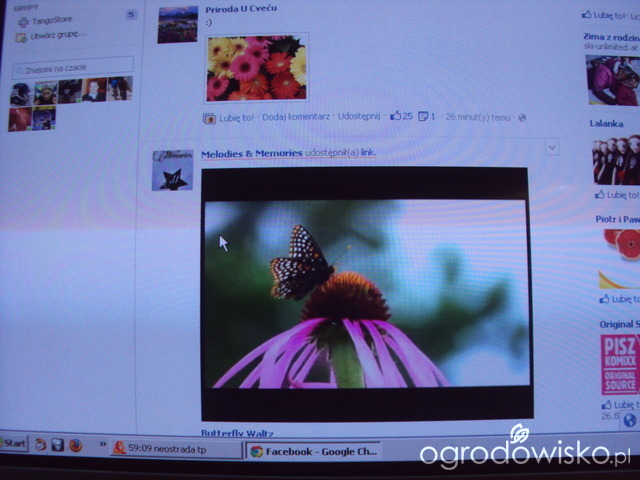Open chat with blue-toned friend thumbnail in second row
The image size is (640, 480).
point(44,118)
